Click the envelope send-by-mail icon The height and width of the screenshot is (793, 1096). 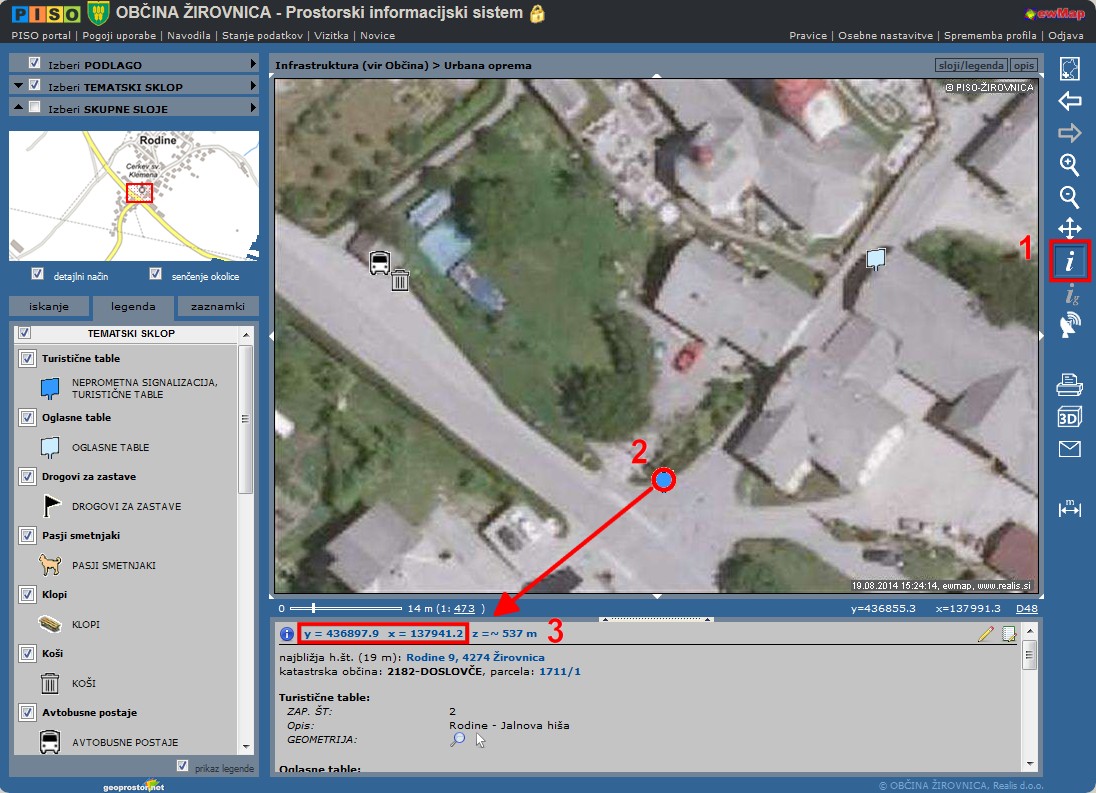(x=1069, y=449)
